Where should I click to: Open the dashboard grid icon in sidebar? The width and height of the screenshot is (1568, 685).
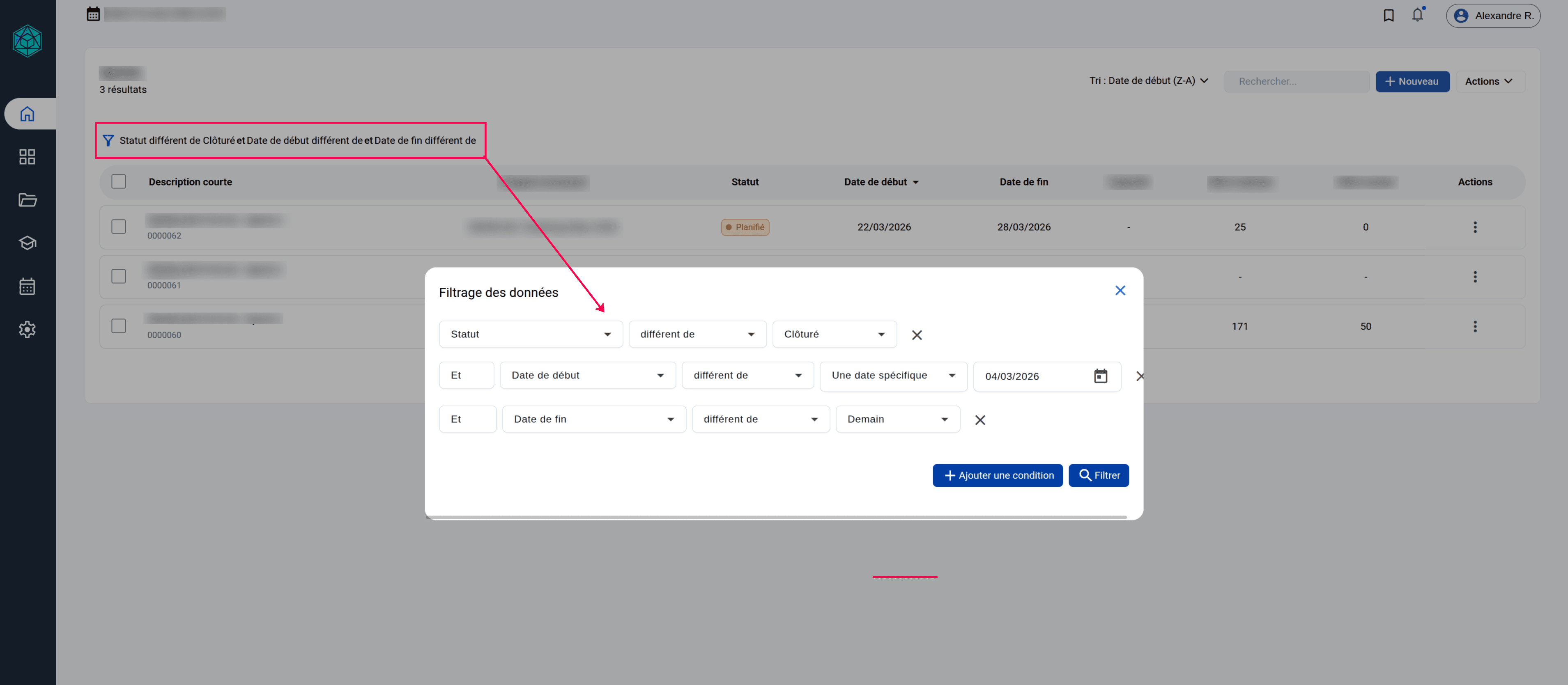[x=28, y=157]
